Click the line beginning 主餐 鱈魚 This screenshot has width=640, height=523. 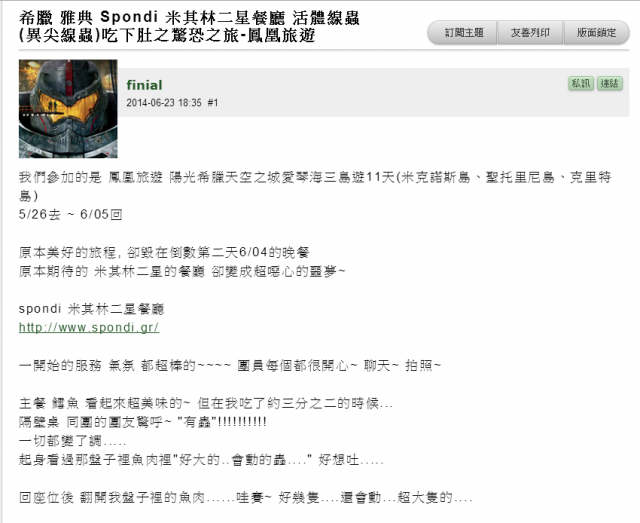pyautogui.click(x=206, y=403)
